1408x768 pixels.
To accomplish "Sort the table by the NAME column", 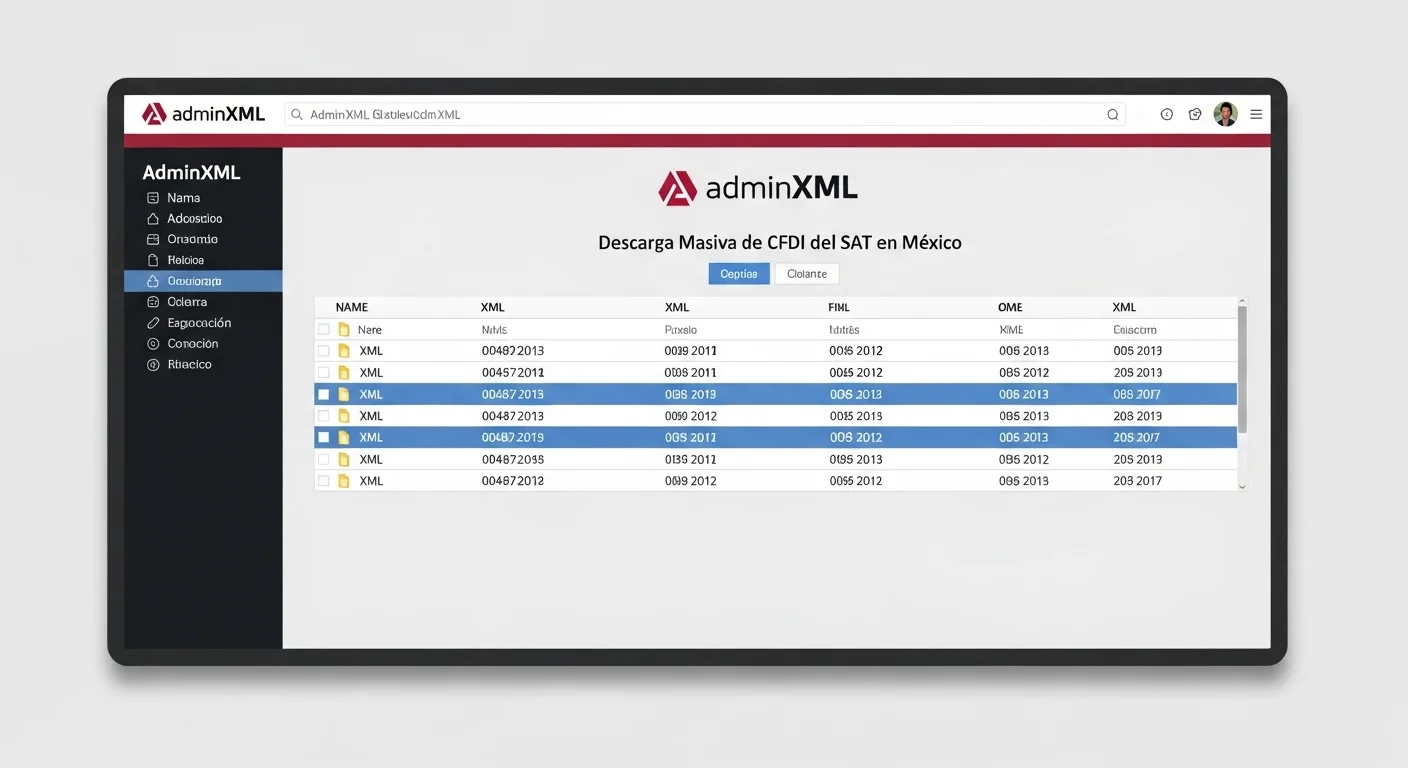I will click(x=351, y=306).
